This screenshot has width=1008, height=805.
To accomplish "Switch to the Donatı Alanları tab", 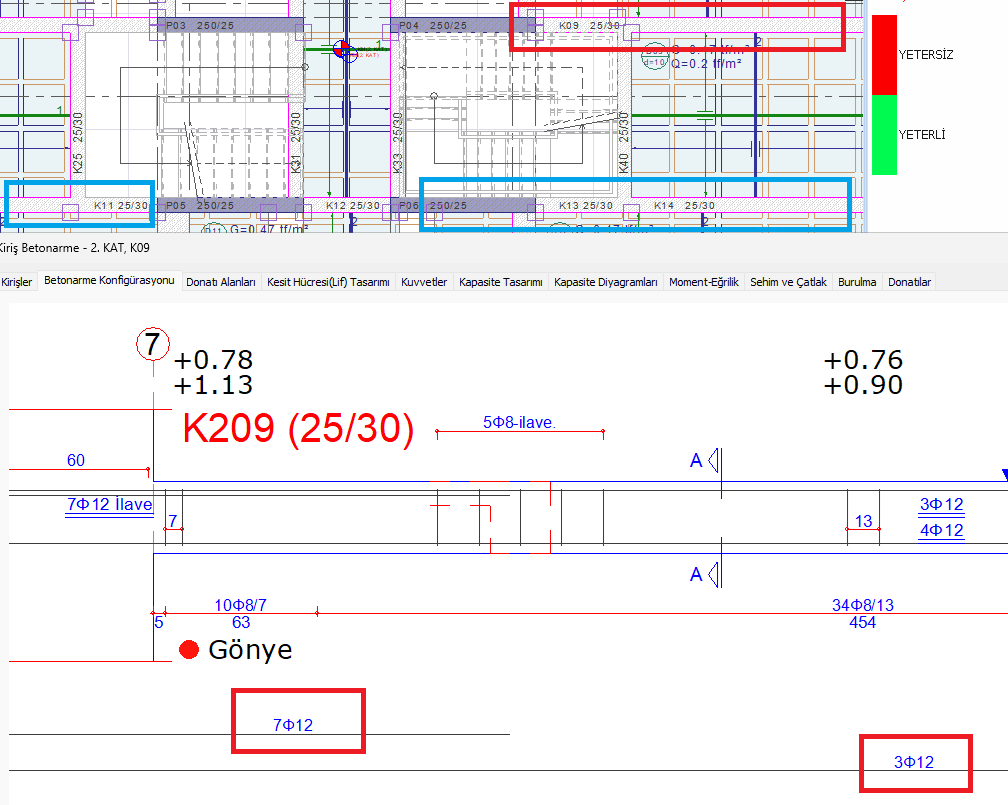I will tap(221, 282).
